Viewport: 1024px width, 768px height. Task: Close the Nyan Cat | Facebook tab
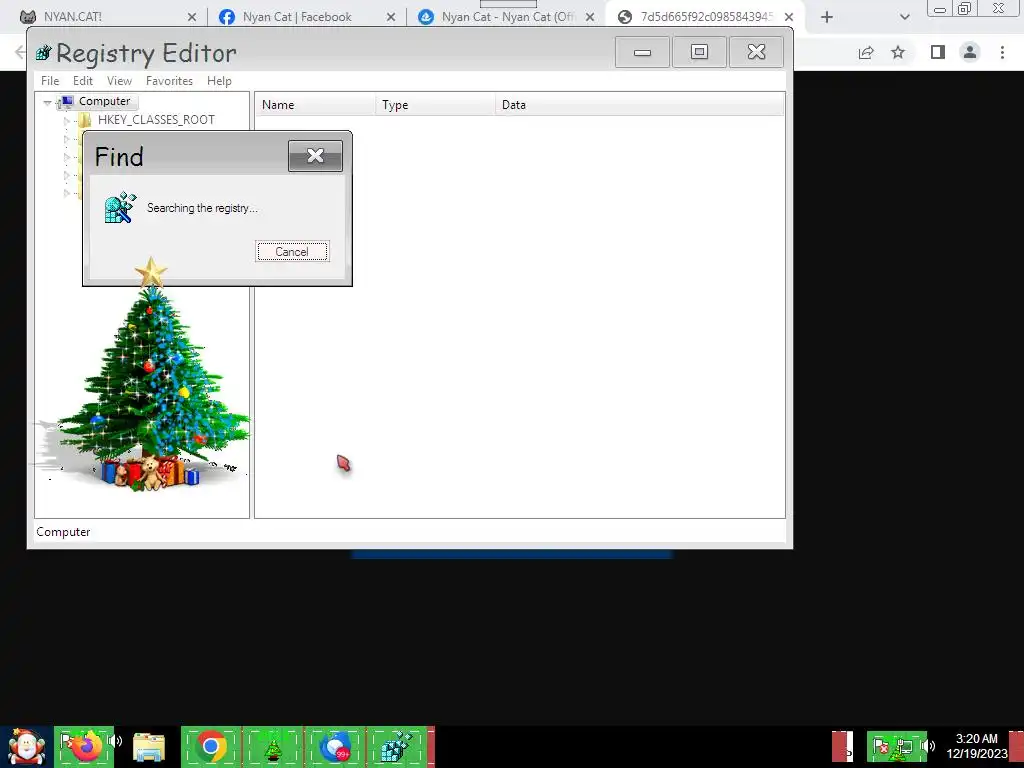point(391,17)
